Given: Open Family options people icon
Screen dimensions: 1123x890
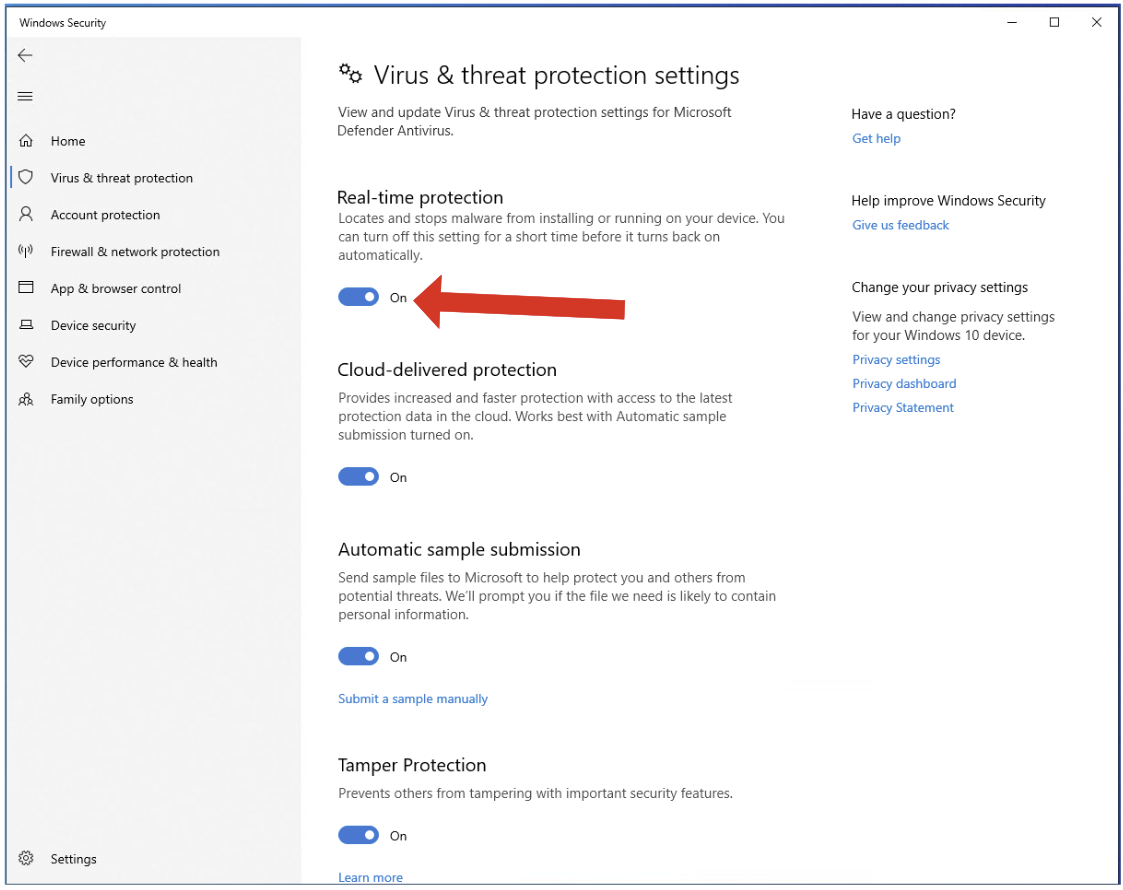Looking at the screenshot, I should [26, 399].
